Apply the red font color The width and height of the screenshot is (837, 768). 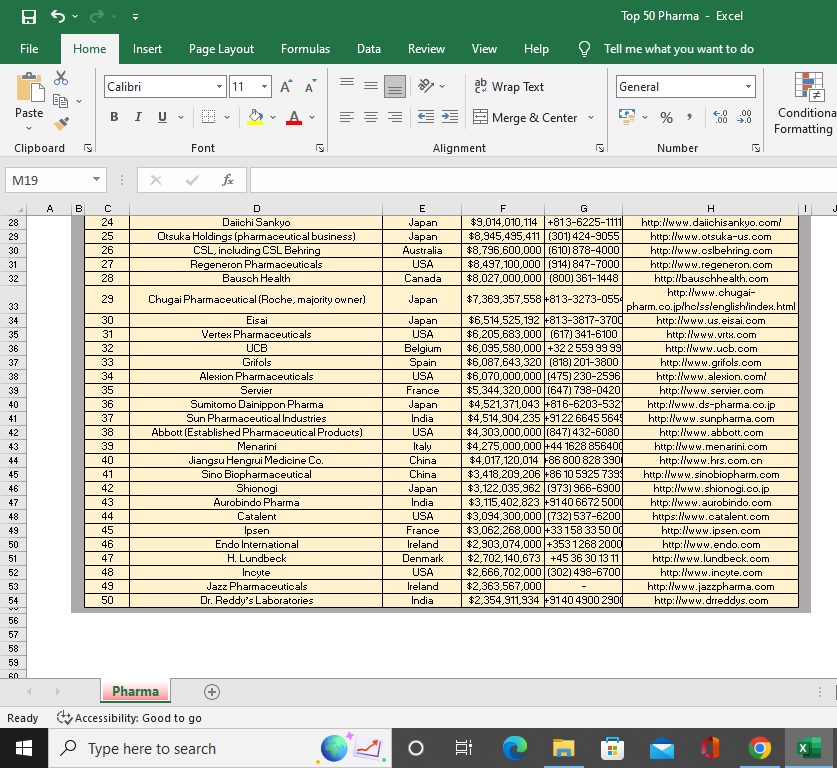(294, 117)
